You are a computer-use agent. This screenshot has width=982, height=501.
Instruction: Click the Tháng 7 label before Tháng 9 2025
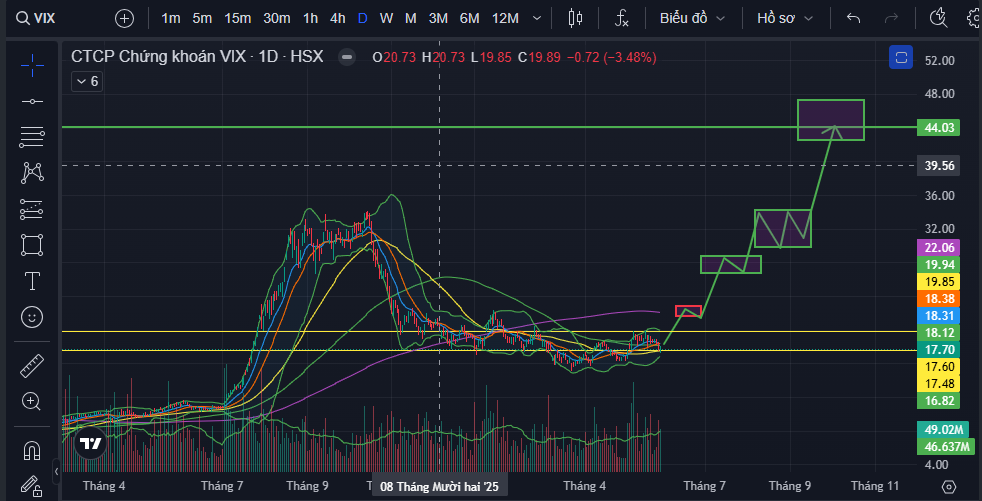point(222,486)
